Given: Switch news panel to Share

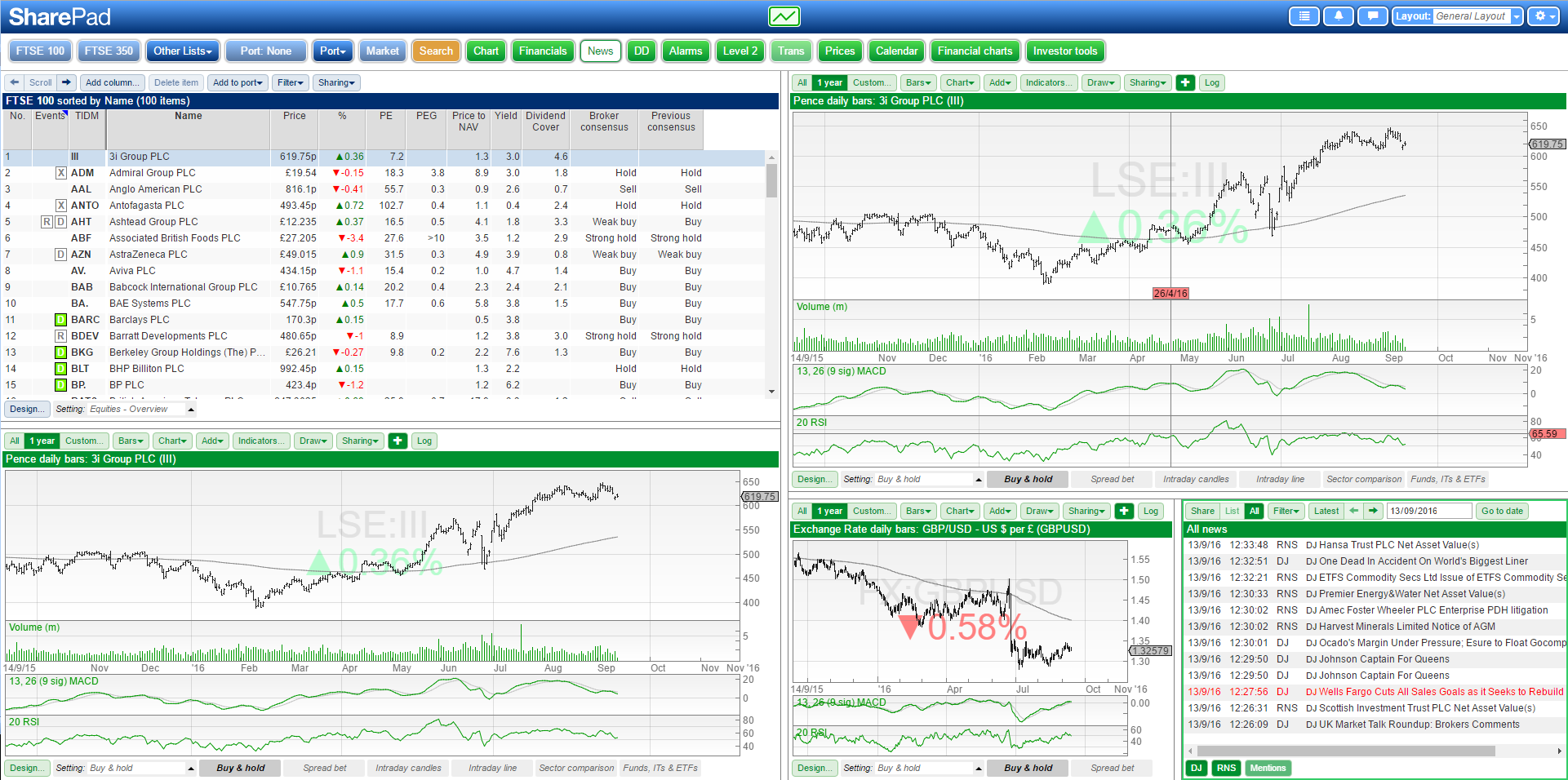Looking at the screenshot, I should click(1202, 511).
